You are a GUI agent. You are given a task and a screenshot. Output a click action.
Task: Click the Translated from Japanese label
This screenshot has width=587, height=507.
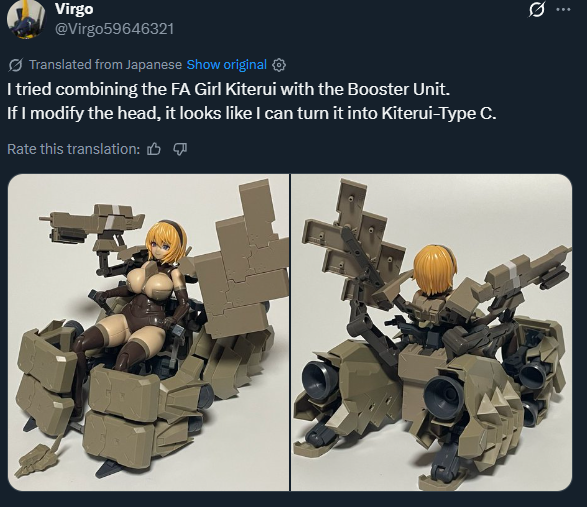(105, 65)
